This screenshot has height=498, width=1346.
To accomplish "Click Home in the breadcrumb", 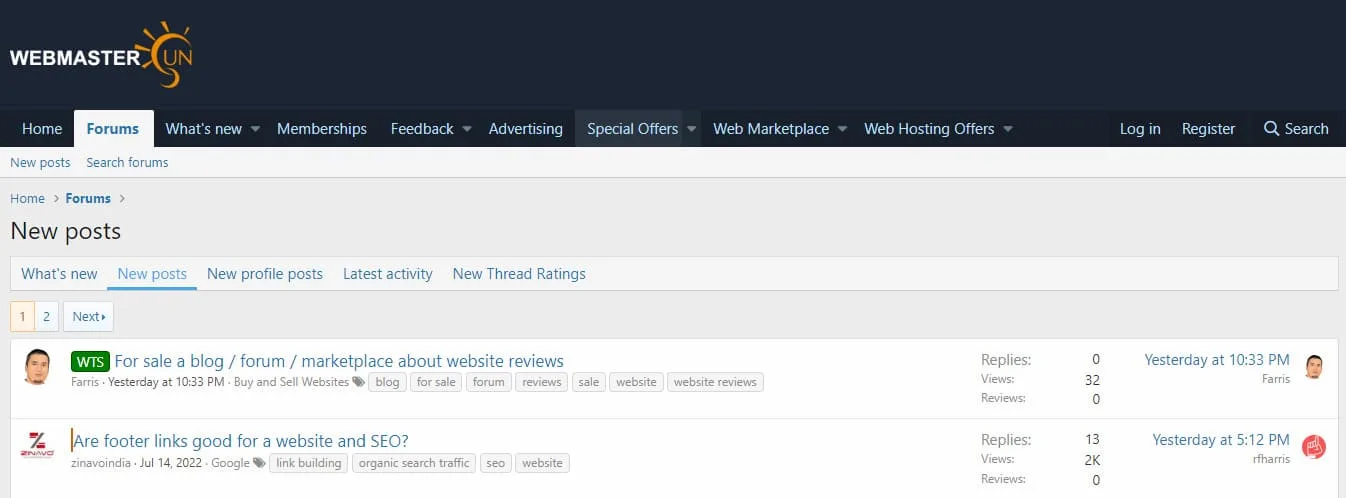I will [x=27, y=198].
